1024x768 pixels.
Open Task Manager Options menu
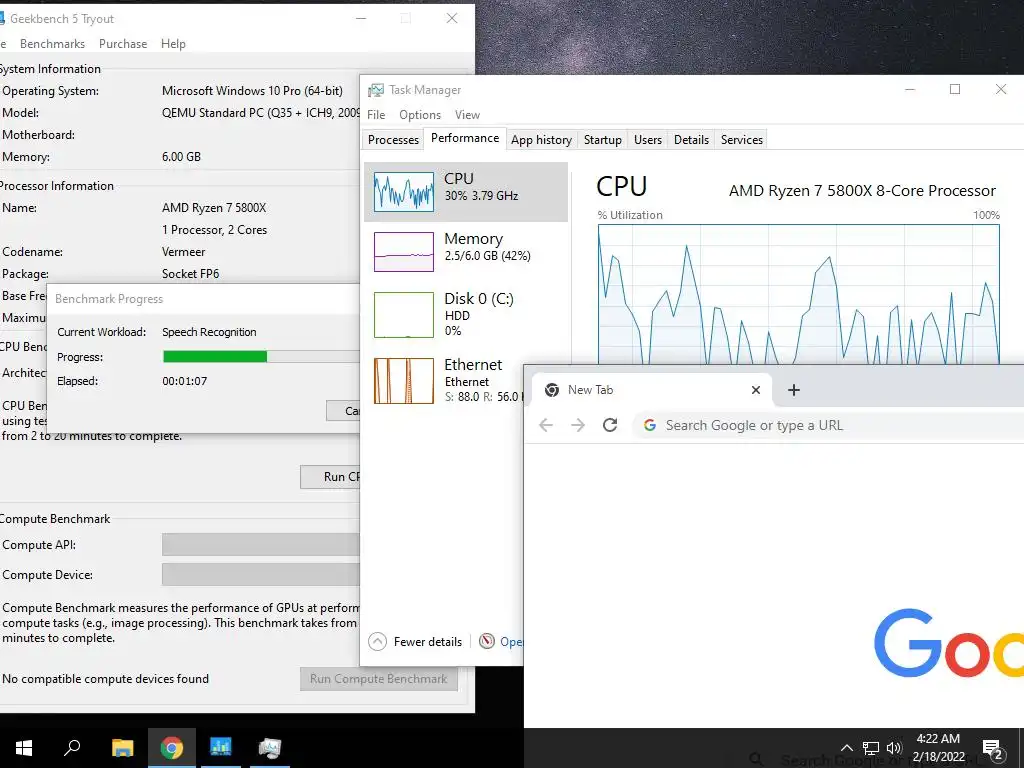[x=420, y=115]
